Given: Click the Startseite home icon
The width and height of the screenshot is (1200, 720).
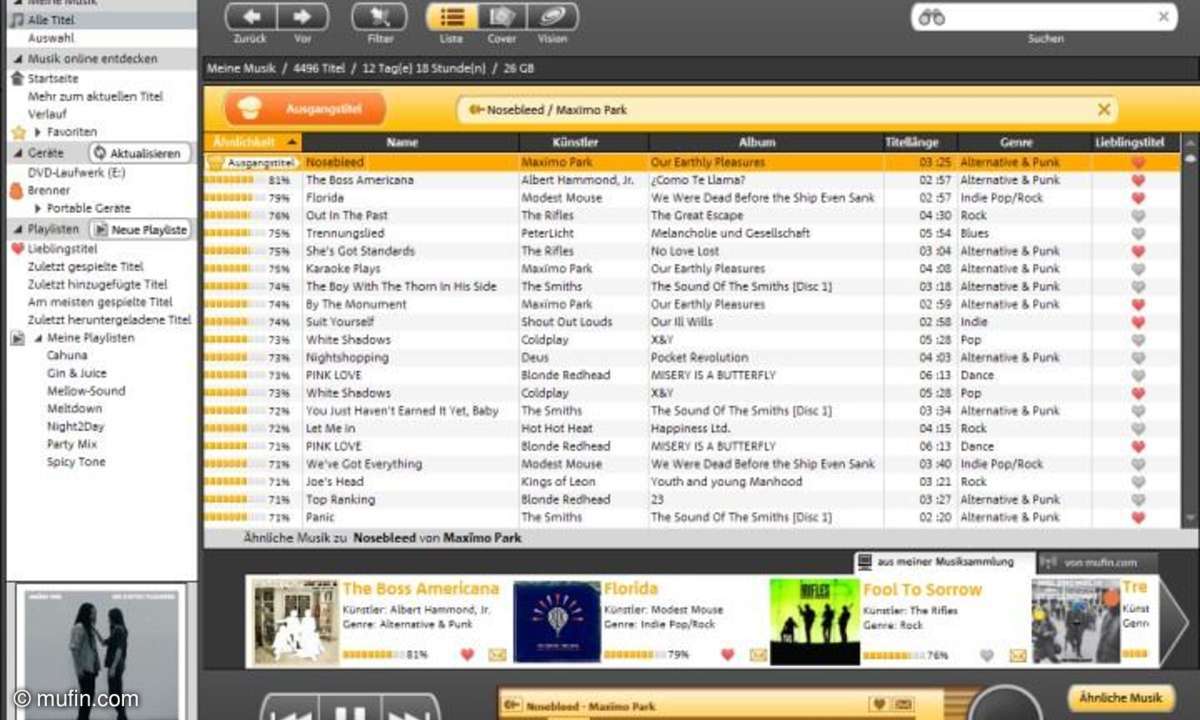Looking at the screenshot, I should [17, 78].
